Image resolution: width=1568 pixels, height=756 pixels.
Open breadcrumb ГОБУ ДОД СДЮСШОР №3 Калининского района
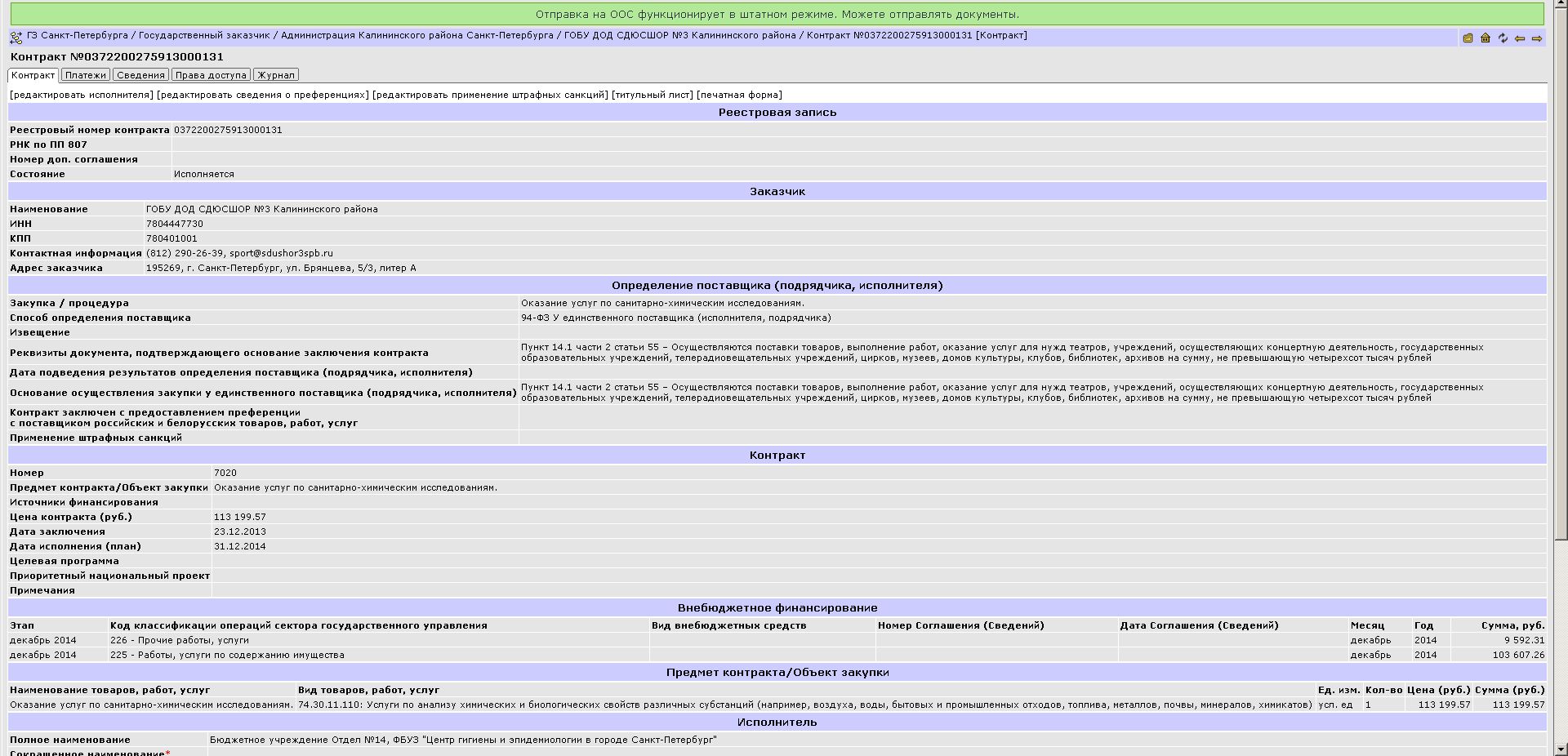[x=680, y=36]
